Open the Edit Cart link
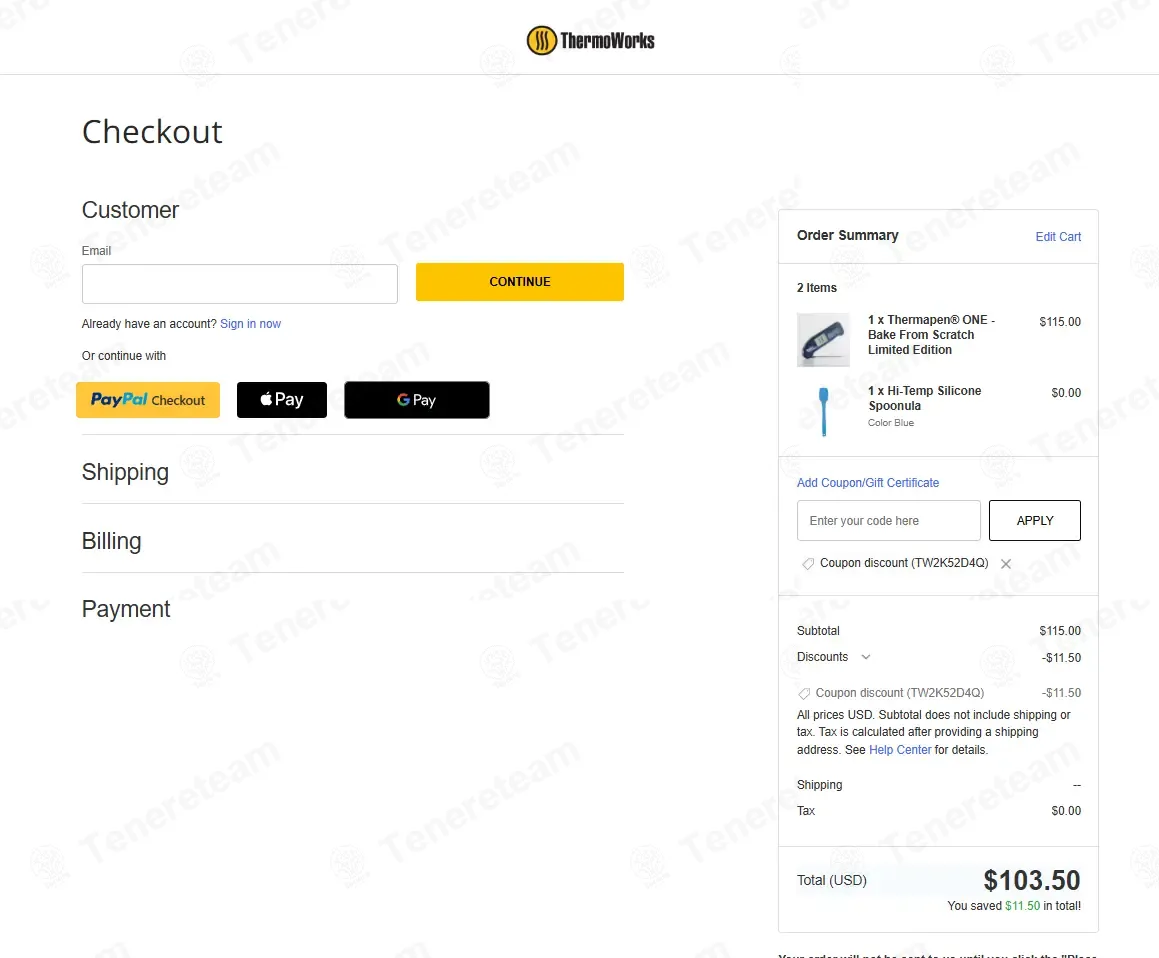1159x958 pixels. coord(1058,237)
